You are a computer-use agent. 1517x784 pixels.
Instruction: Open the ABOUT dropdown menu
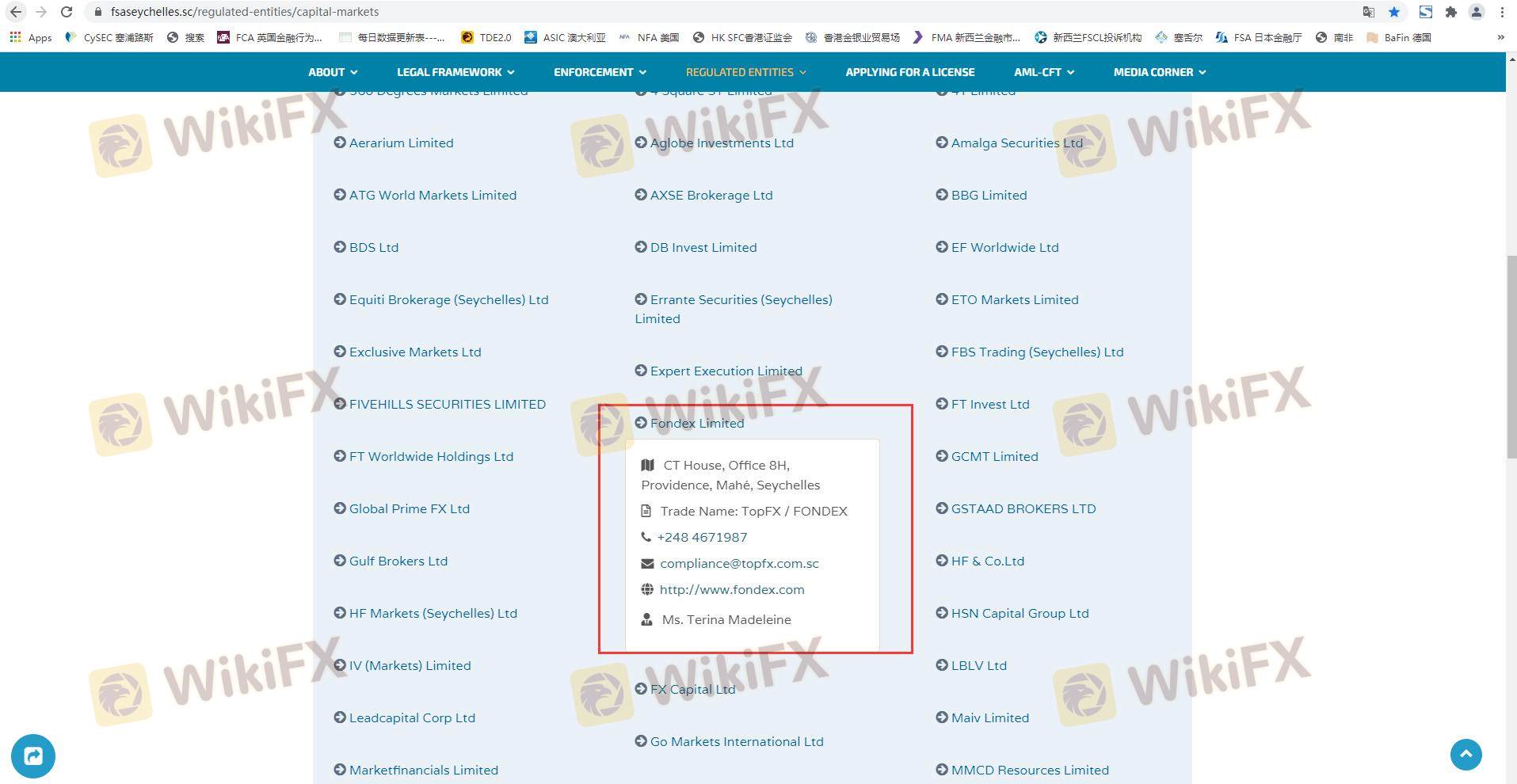pyautogui.click(x=333, y=72)
